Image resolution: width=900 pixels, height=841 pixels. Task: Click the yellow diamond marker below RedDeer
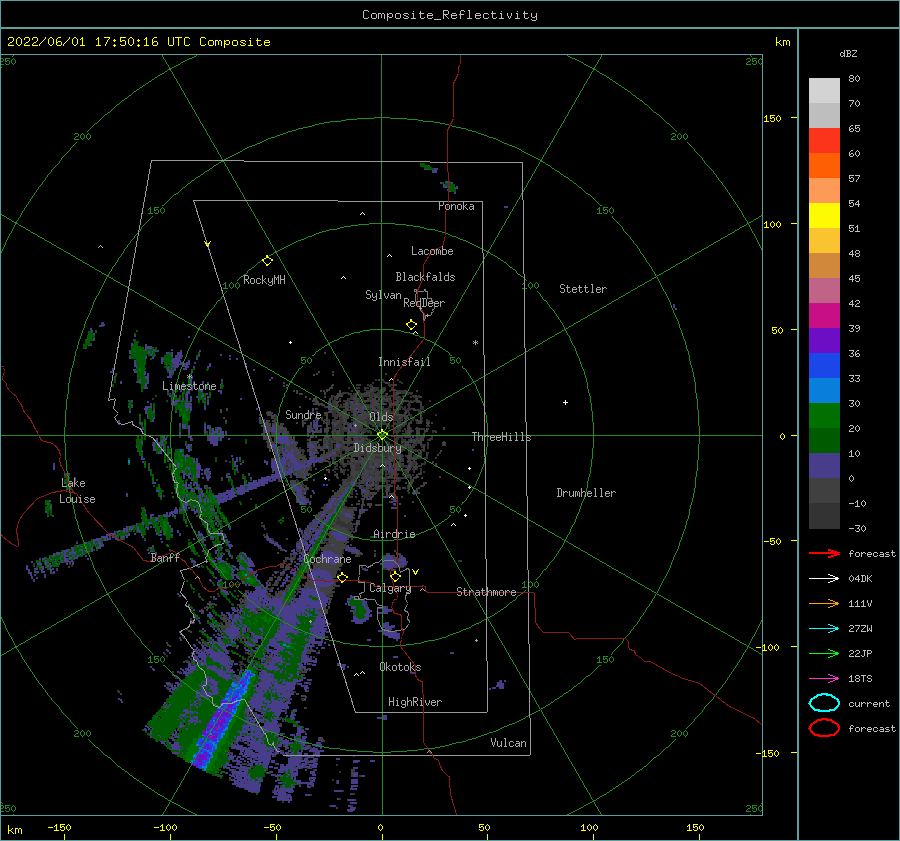pos(412,325)
